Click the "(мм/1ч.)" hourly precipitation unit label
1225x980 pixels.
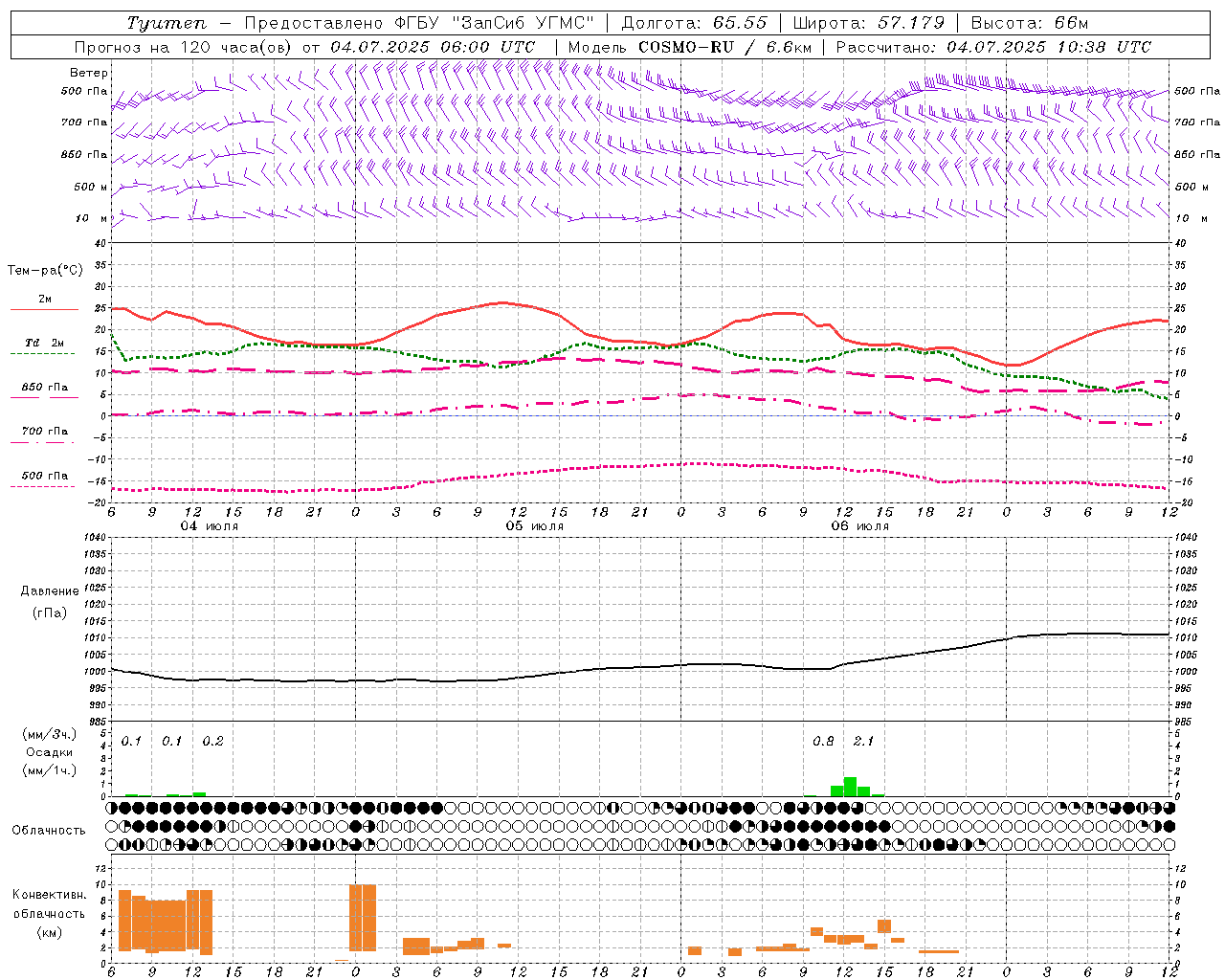pos(50,769)
